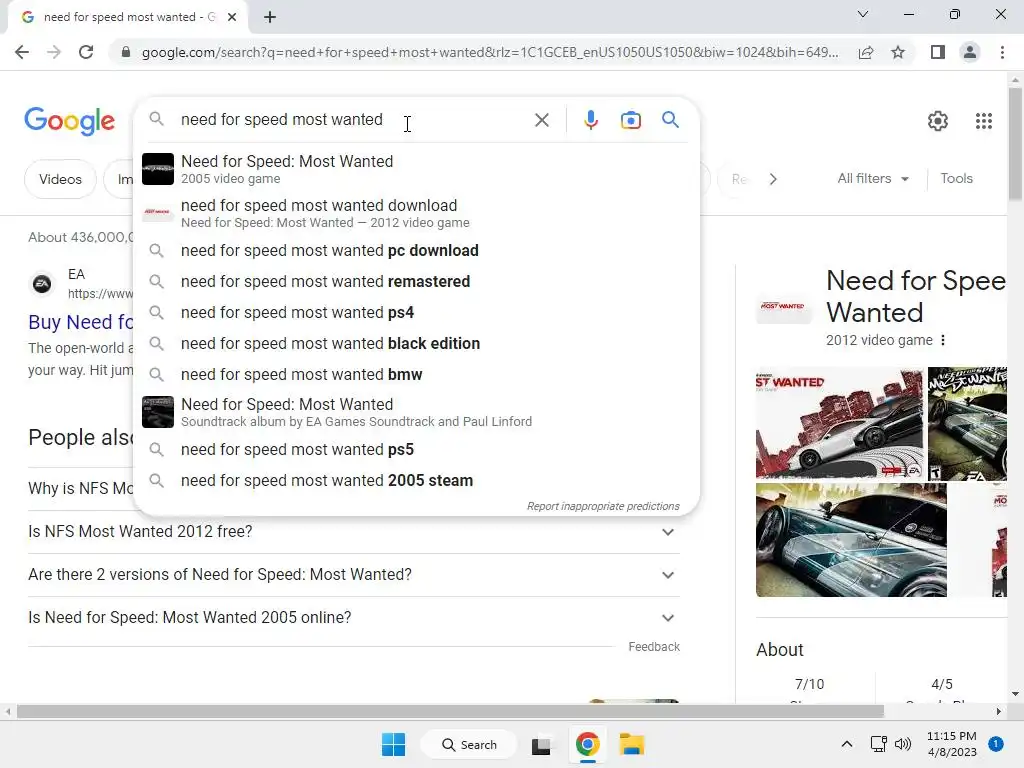
Task: Choose the 'pc download' suggestion
Action: [x=416, y=251]
